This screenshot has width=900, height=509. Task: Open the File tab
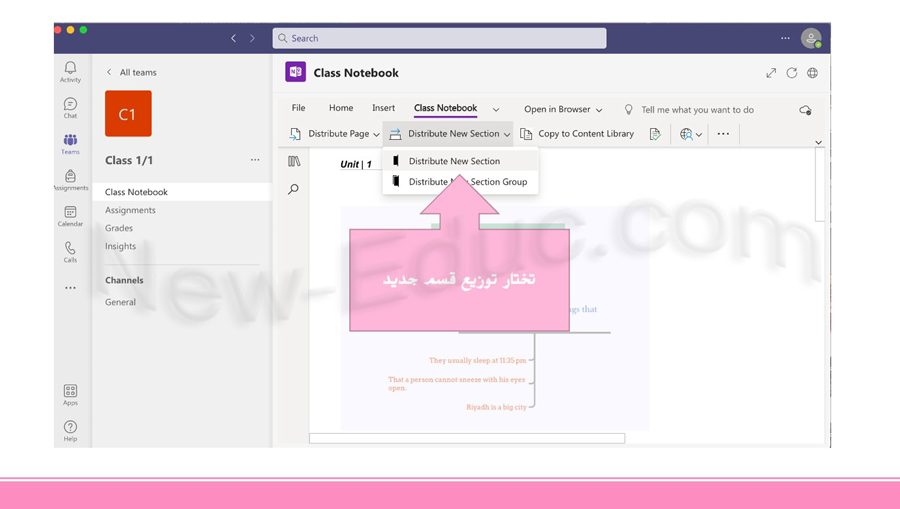pos(298,108)
